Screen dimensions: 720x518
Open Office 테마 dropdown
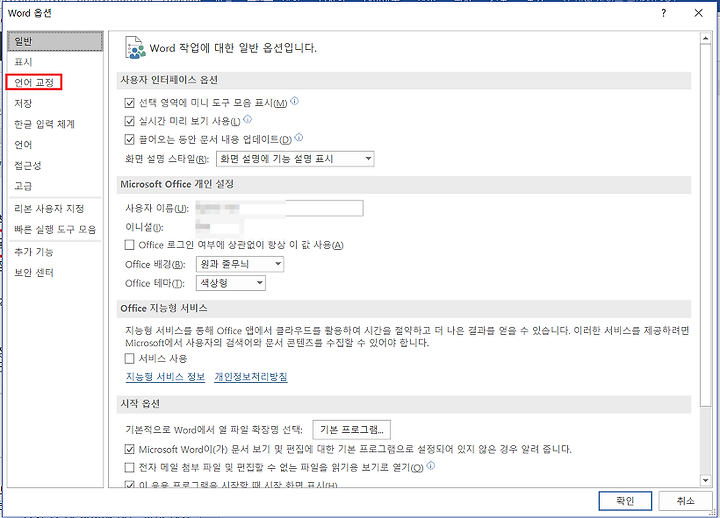coord(231,283)
